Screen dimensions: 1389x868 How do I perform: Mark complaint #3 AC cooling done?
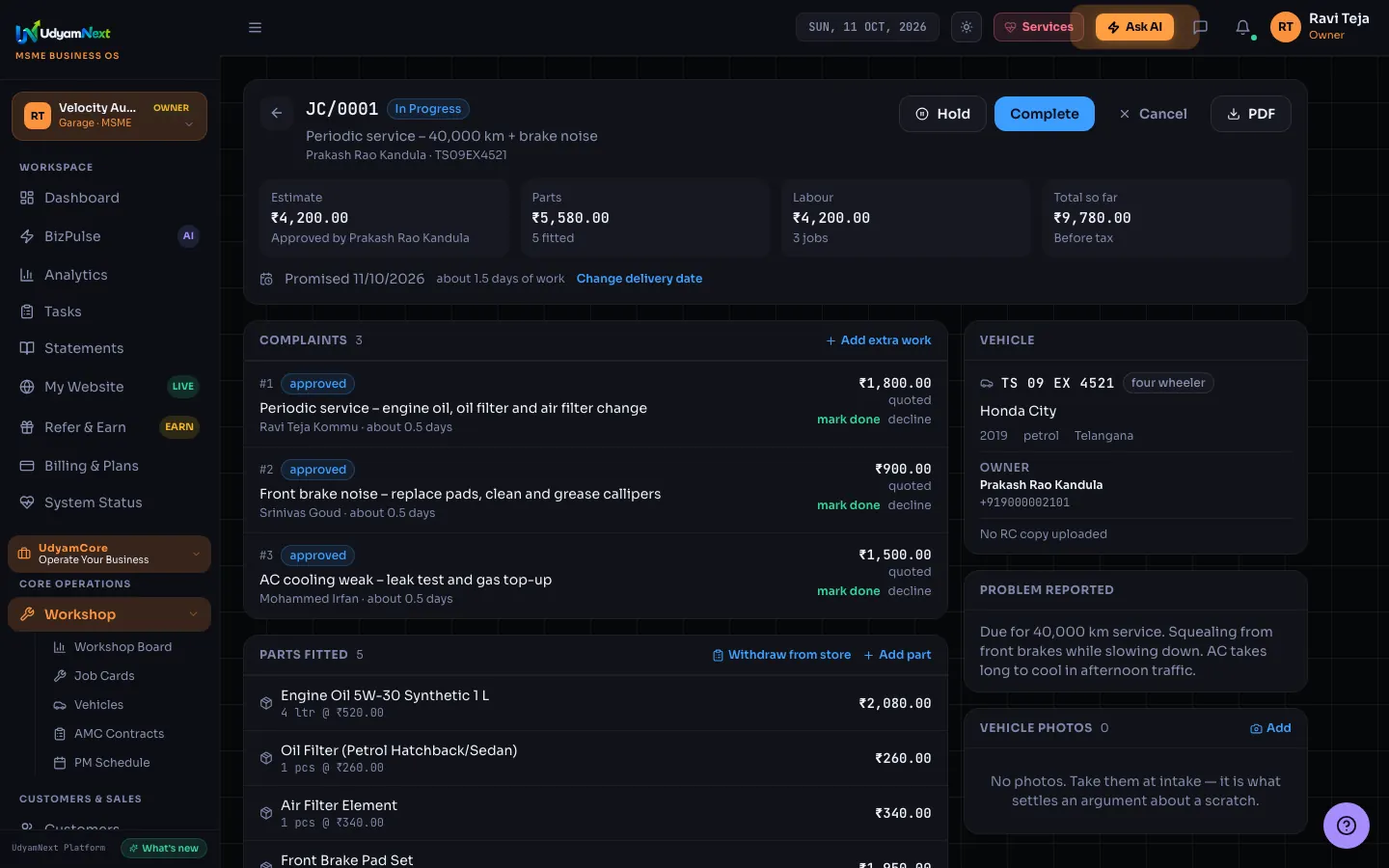tap(849, 591)
